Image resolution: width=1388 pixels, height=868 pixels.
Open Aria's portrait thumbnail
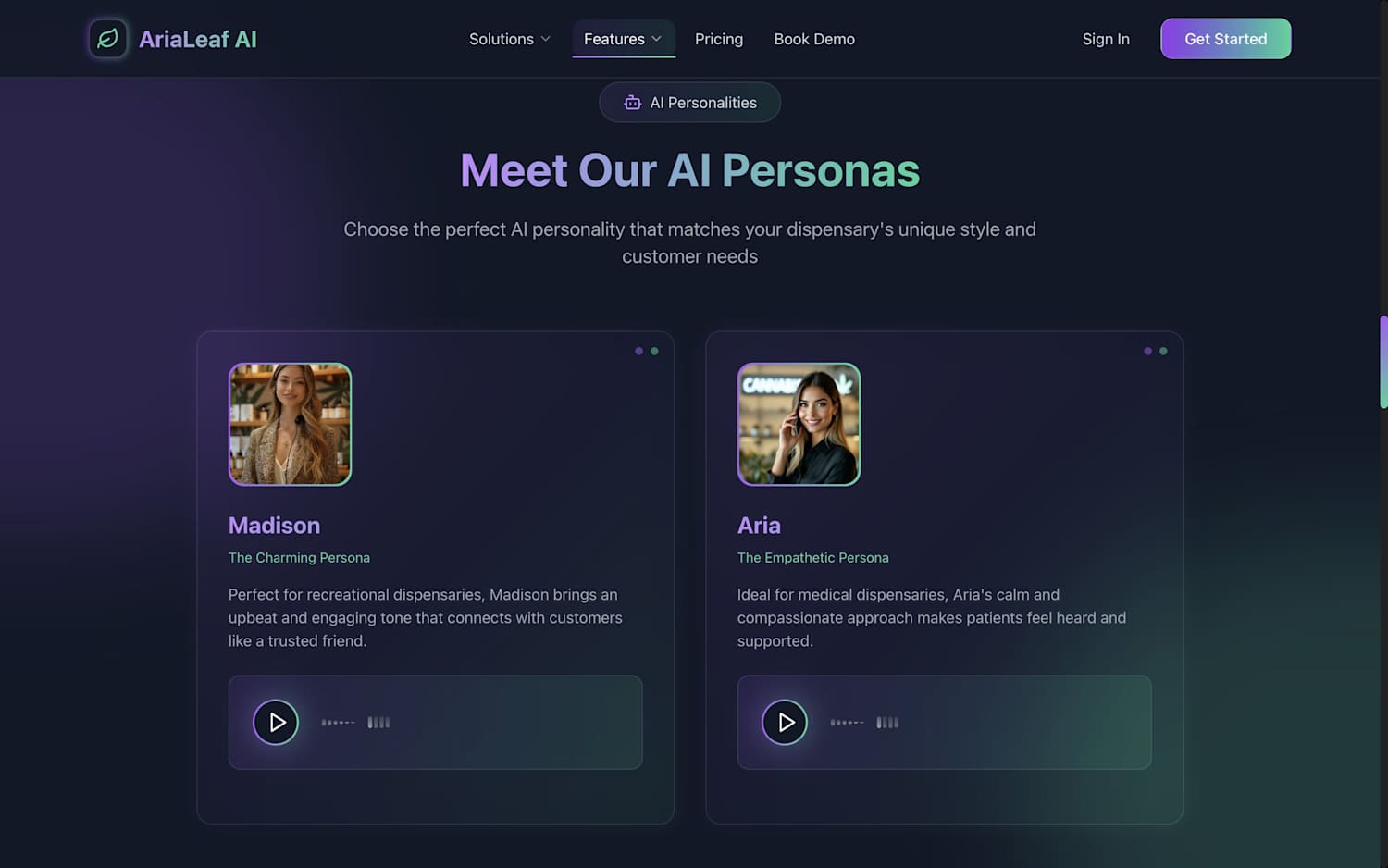799,424
